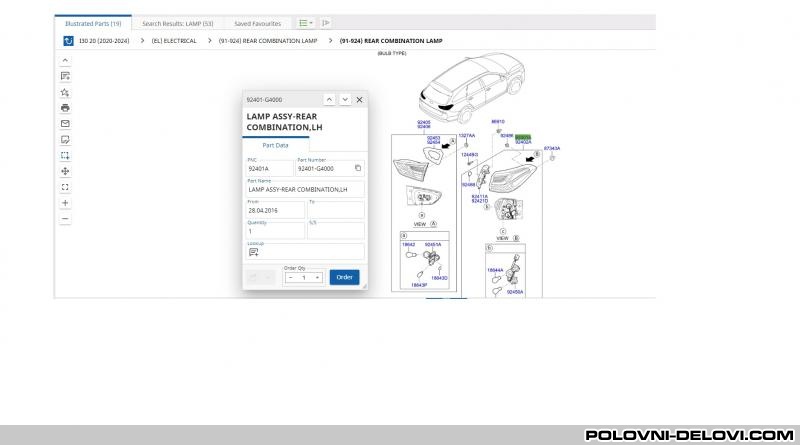Go to previous part with up chevron

coord(329,100)
